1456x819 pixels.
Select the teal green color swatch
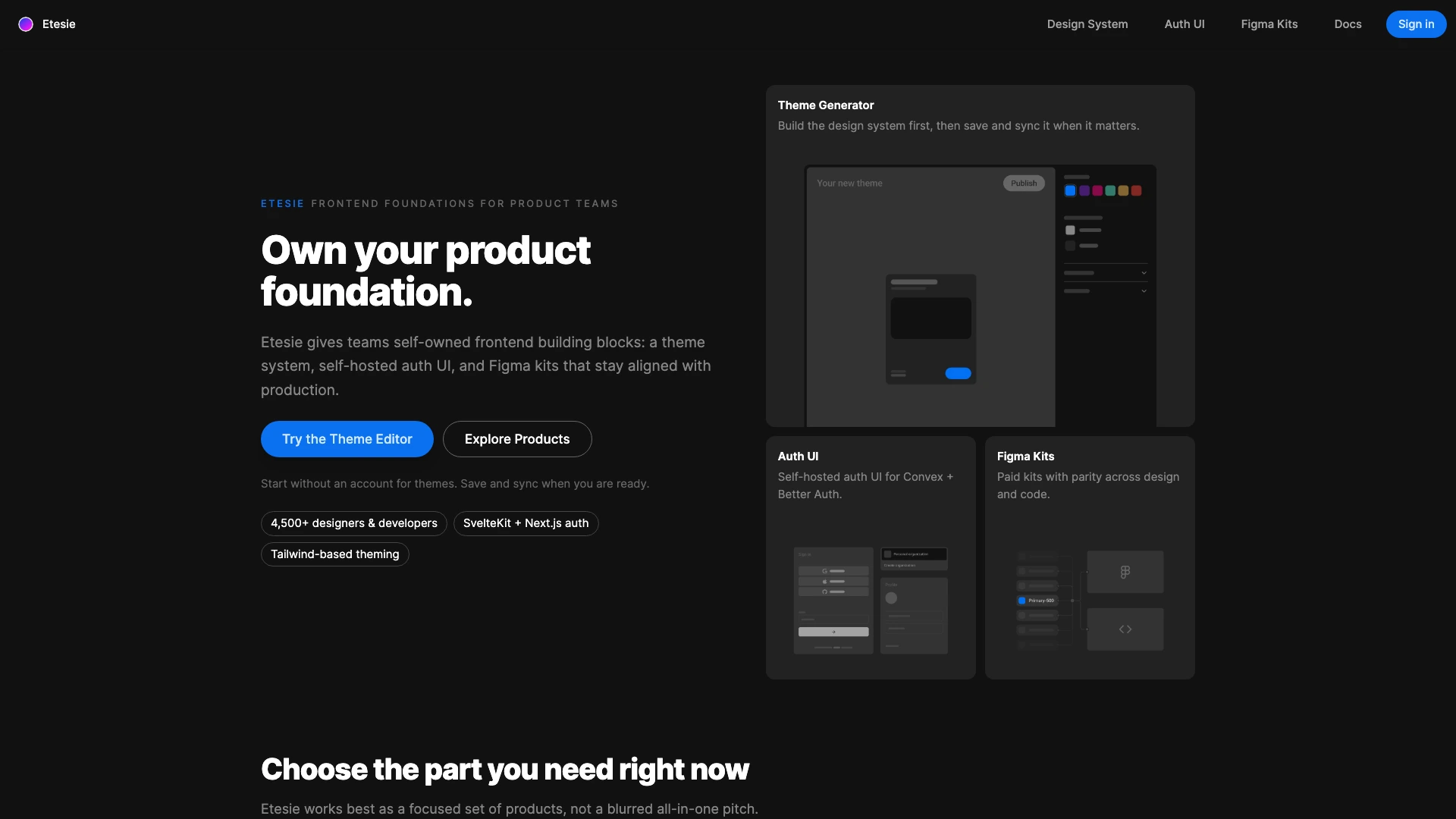coord(1110,191)
